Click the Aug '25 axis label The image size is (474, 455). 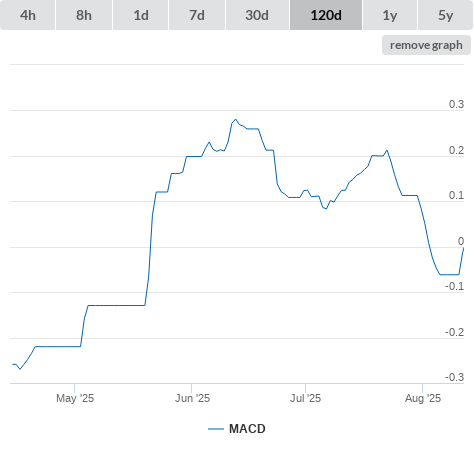coord(423,398)
